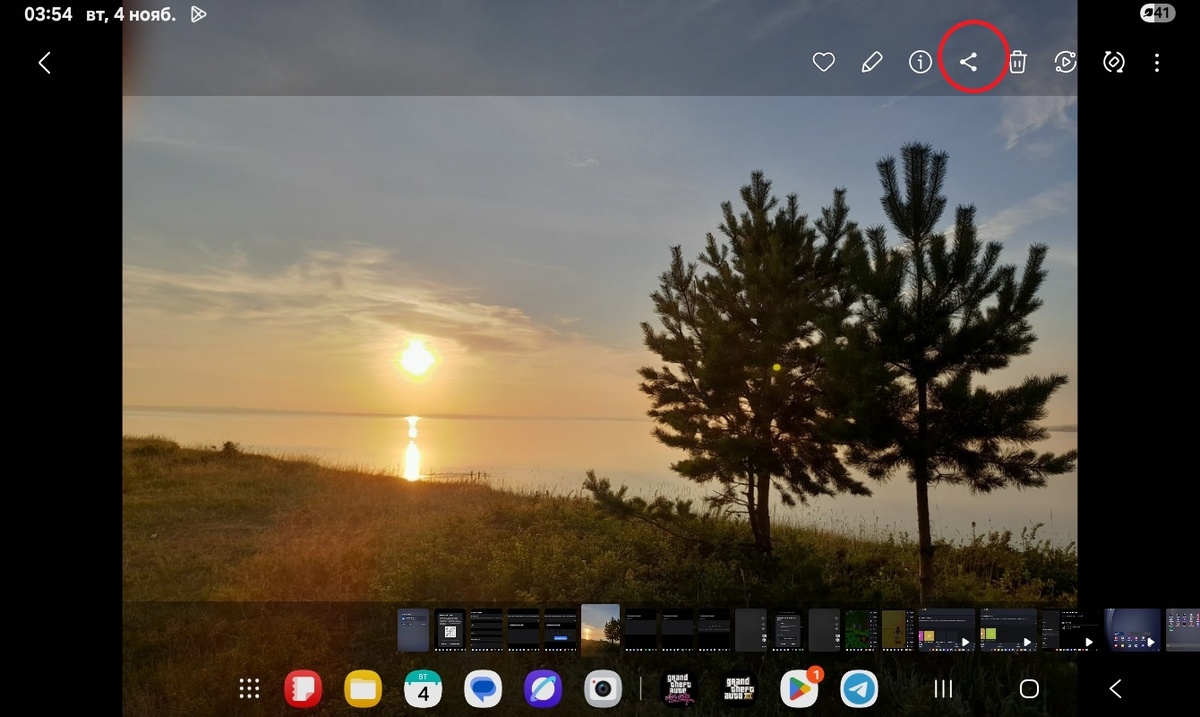
Task: Tap the date 'вт, 4 нояб.'
Action: (x=132, y=14)
